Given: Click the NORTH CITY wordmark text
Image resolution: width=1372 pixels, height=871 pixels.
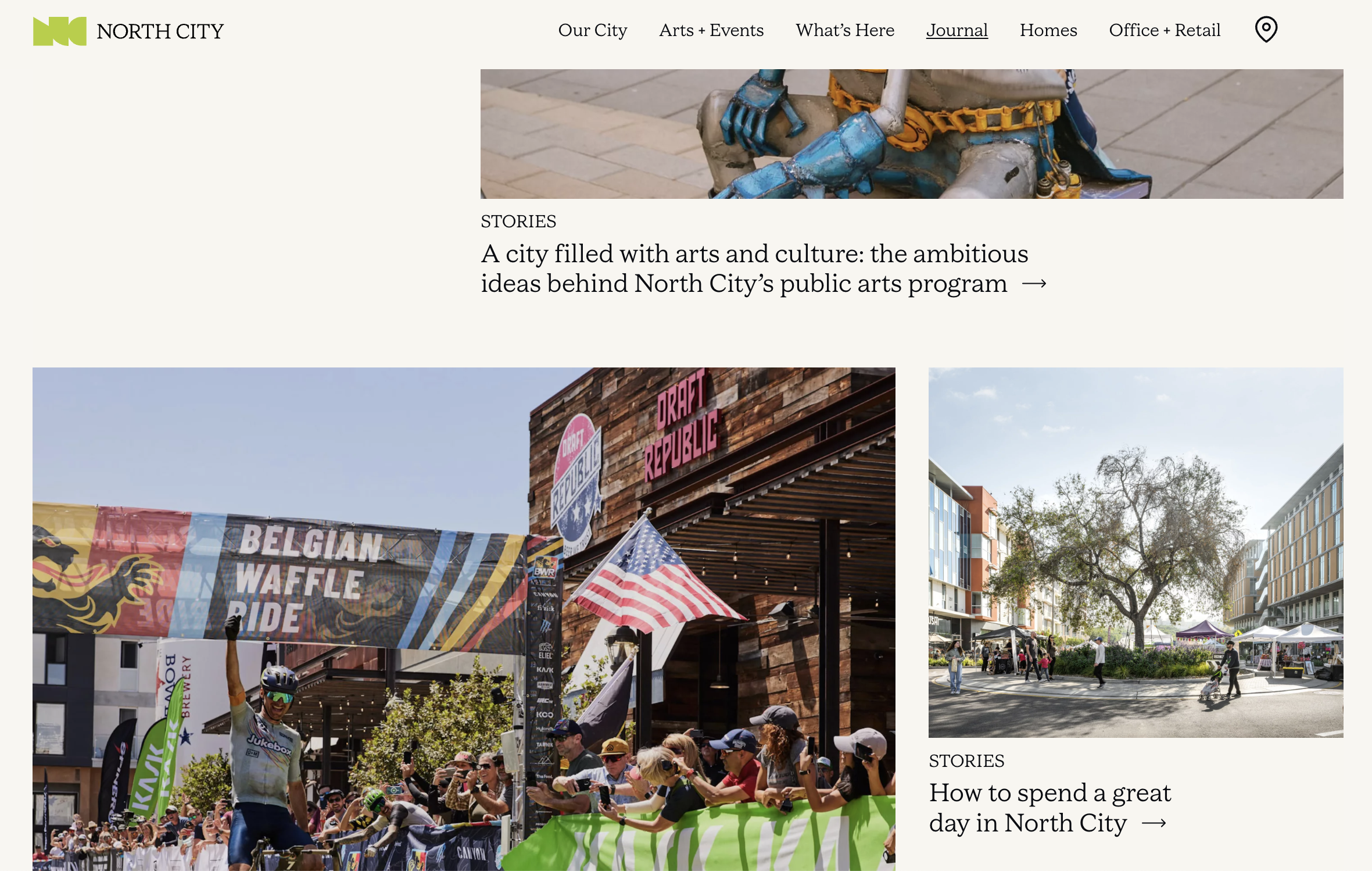Looking at the screenshot, I should [160, 31].
